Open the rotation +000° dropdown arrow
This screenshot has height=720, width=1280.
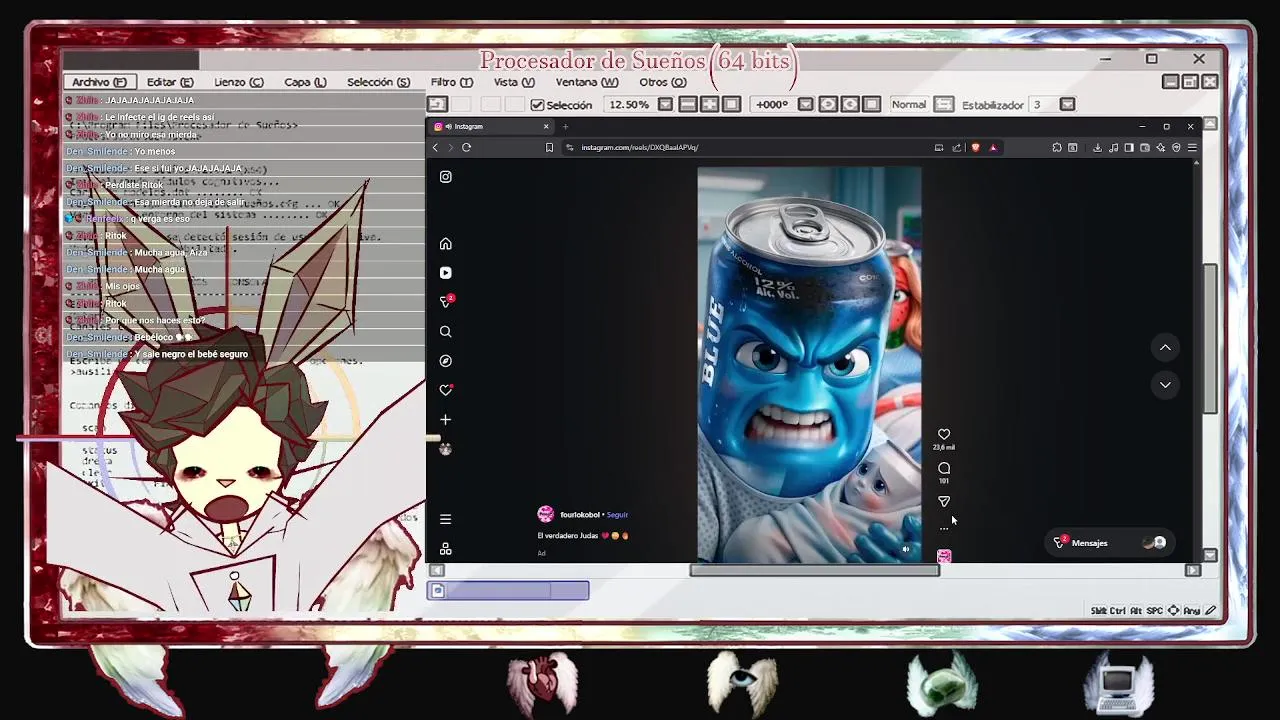pyautogui.click(x=805, y=104)
